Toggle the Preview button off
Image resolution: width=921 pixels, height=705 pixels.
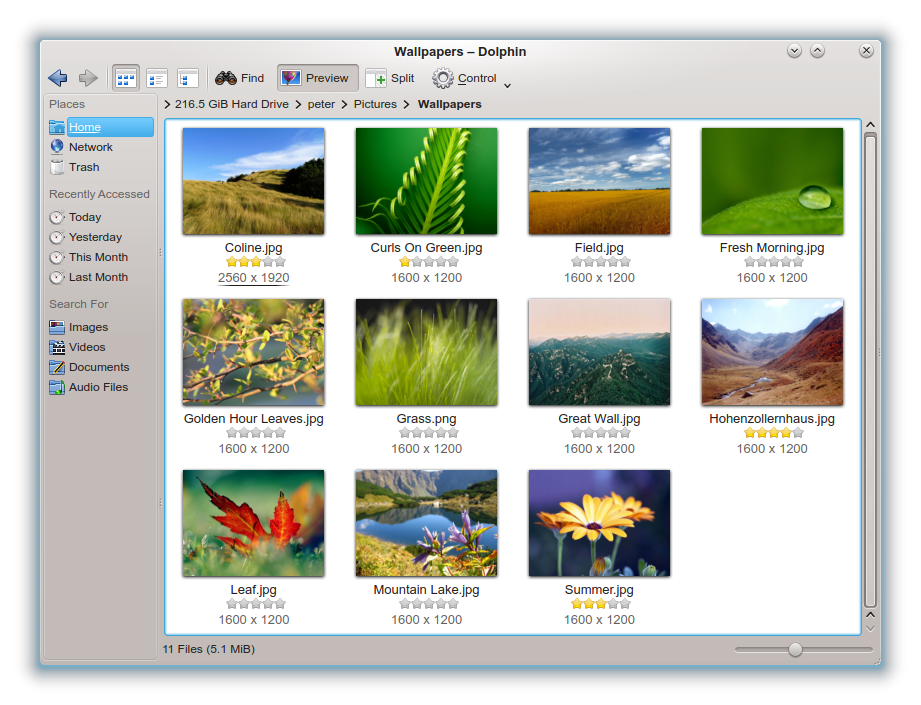pyautogui.click(x=318, y=78)
